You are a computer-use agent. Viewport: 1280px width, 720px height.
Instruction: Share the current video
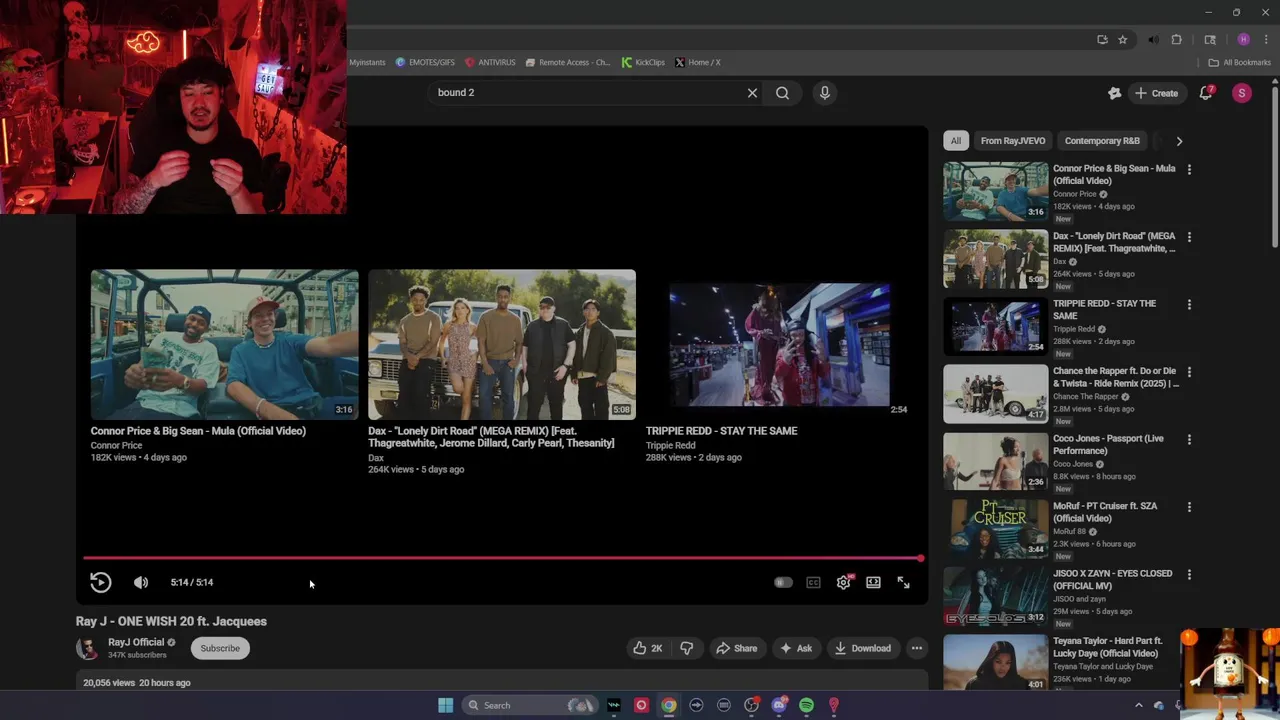coord(737,648)
